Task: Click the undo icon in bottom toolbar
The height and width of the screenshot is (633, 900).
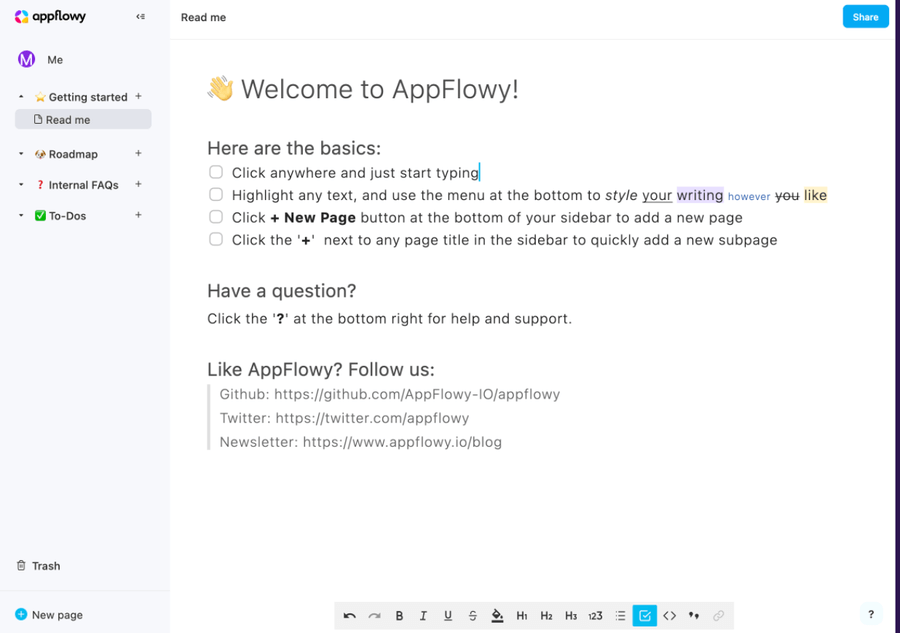Action: [x=350, y=616]
